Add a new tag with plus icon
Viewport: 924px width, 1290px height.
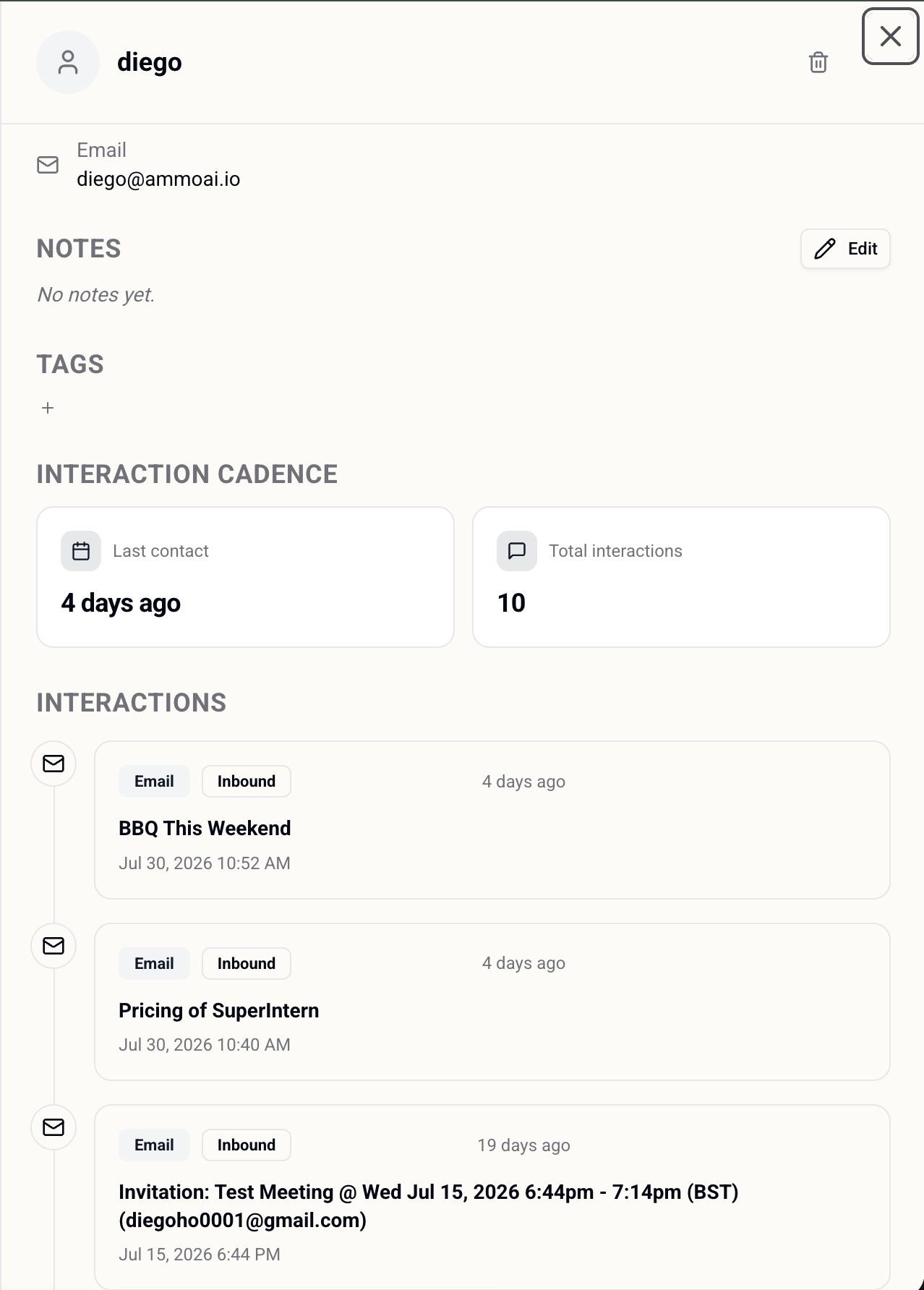coord(48,408)
